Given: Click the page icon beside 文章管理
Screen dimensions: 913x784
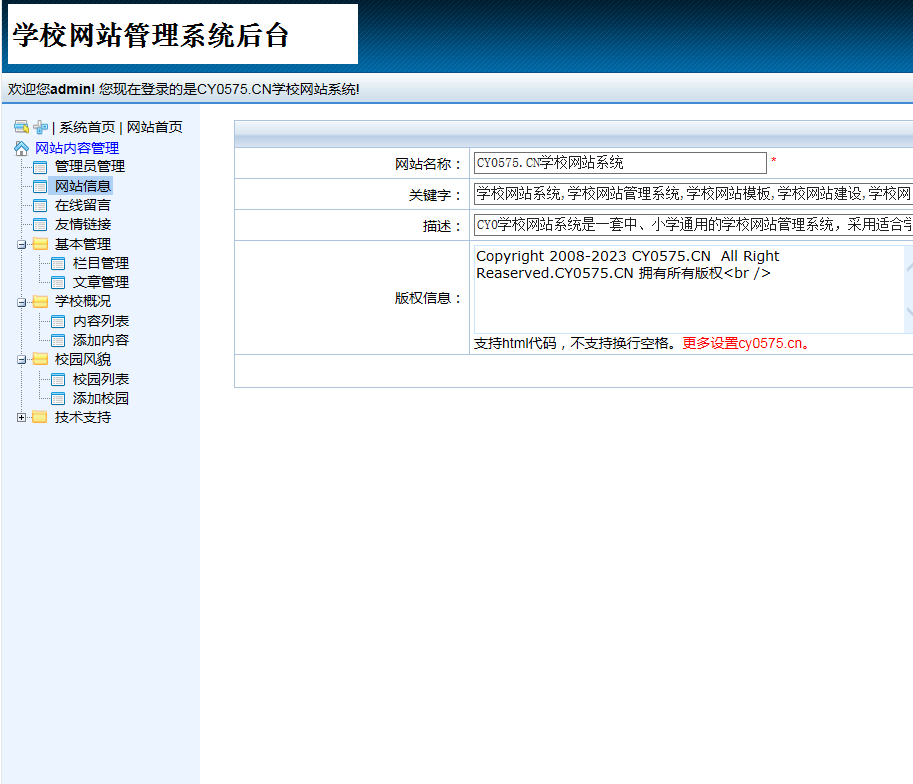Looking at the screenshot, I should pos(58,283).
